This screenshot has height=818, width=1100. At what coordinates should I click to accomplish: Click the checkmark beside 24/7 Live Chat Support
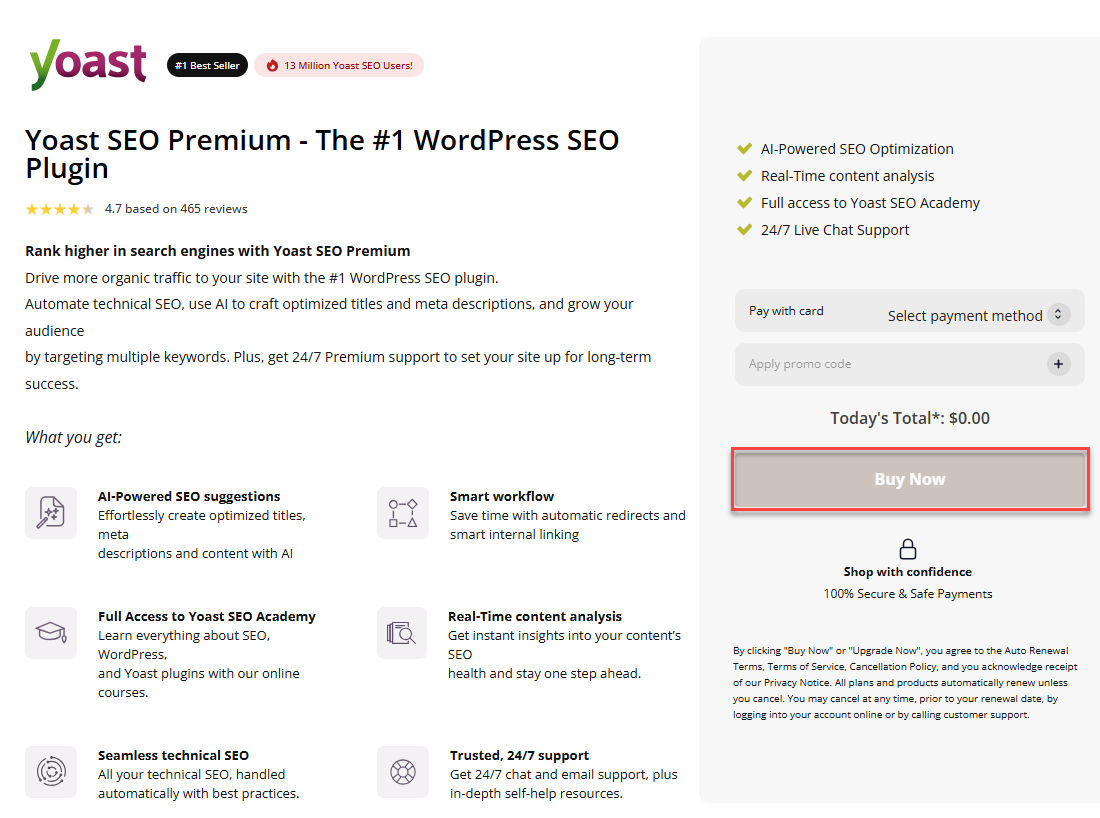click(x=744, y=229)
